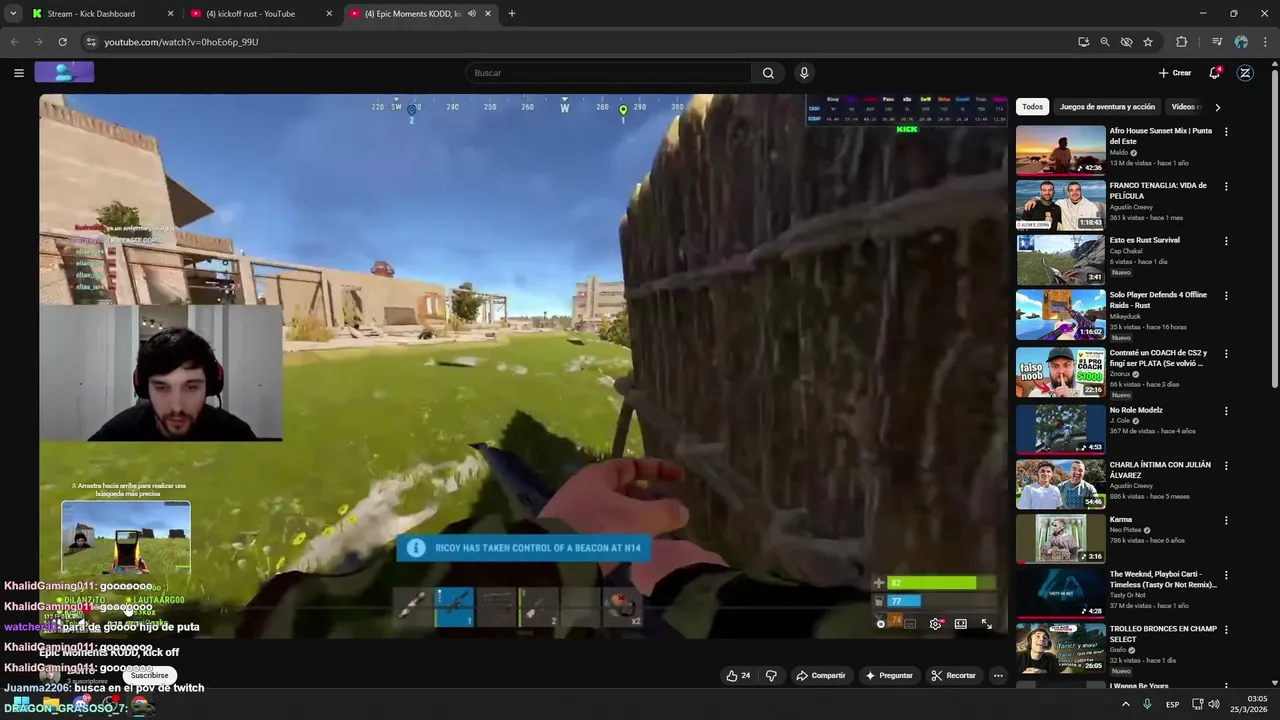Open ESP keyboard language indicator
The width and height of the screenshot is (1280, 720).
[x=1172, y=704]
